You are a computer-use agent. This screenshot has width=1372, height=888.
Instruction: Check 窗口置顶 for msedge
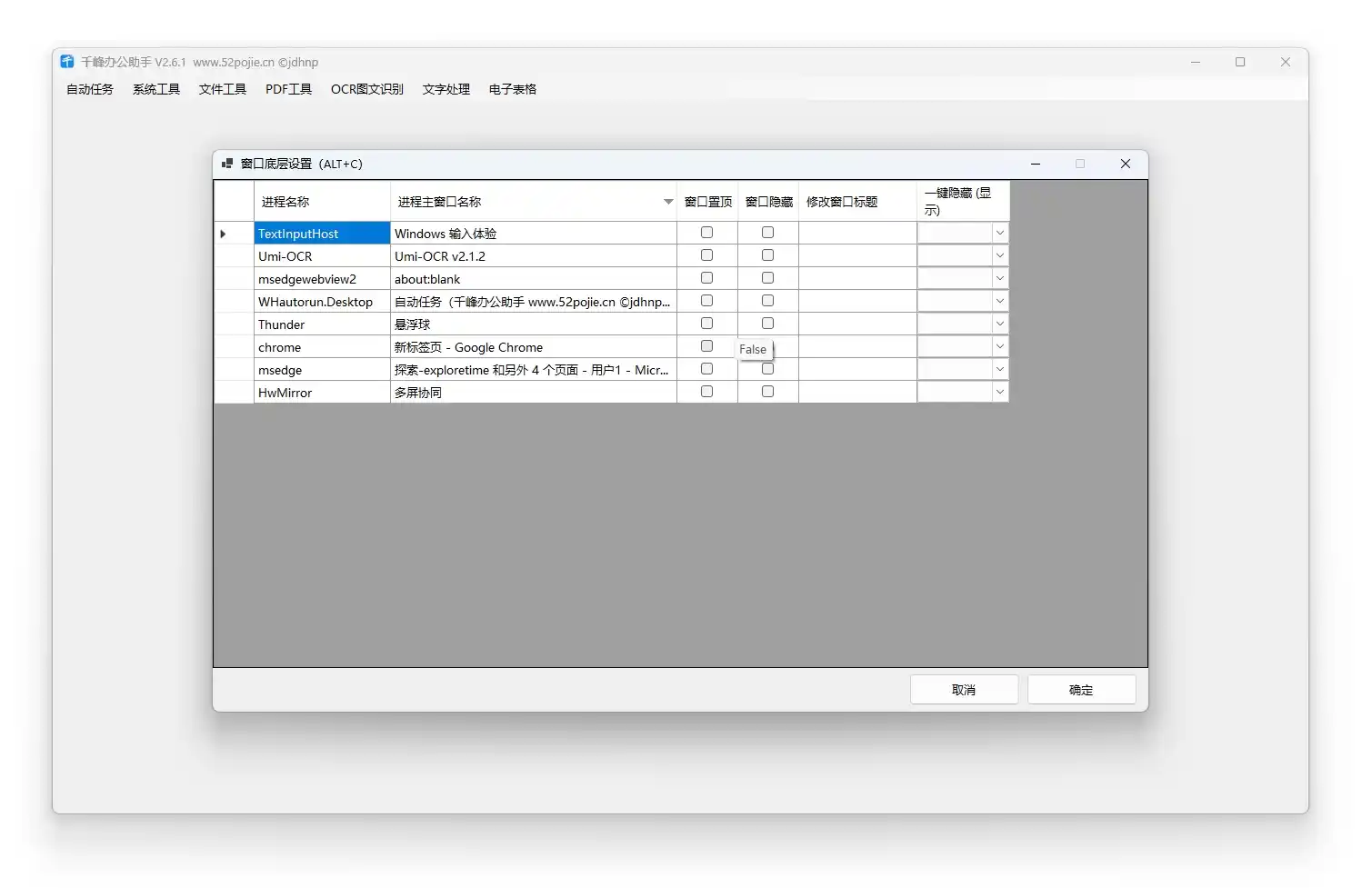[706, 369]
